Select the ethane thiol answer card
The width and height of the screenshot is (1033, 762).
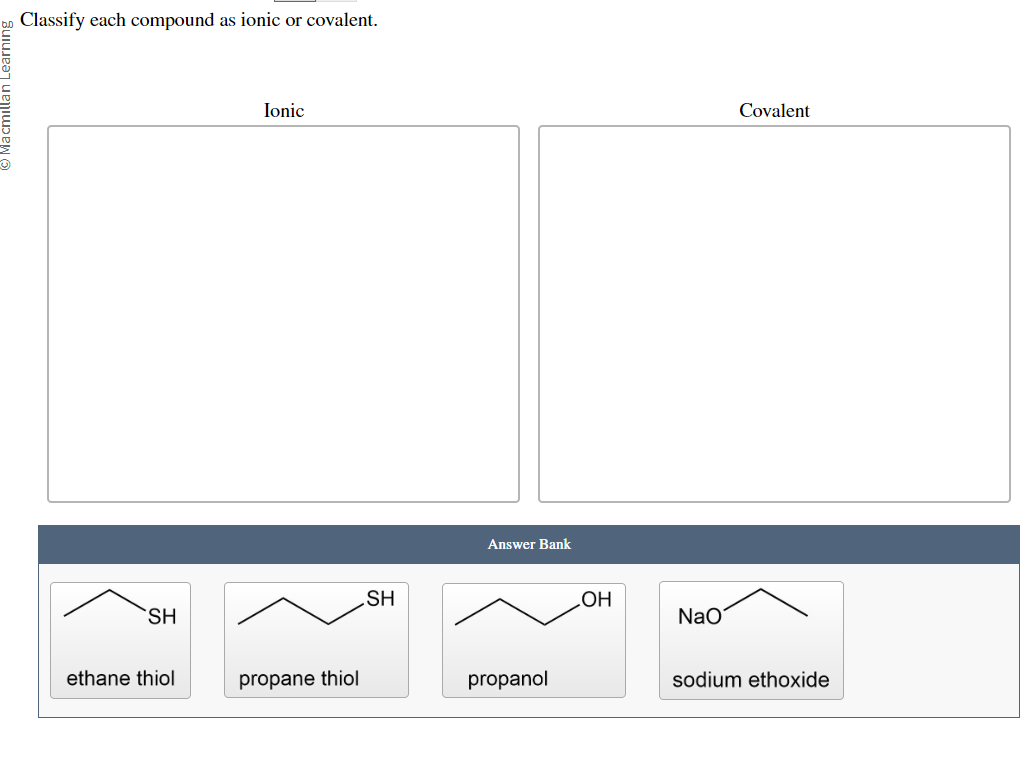pos(120,640)
